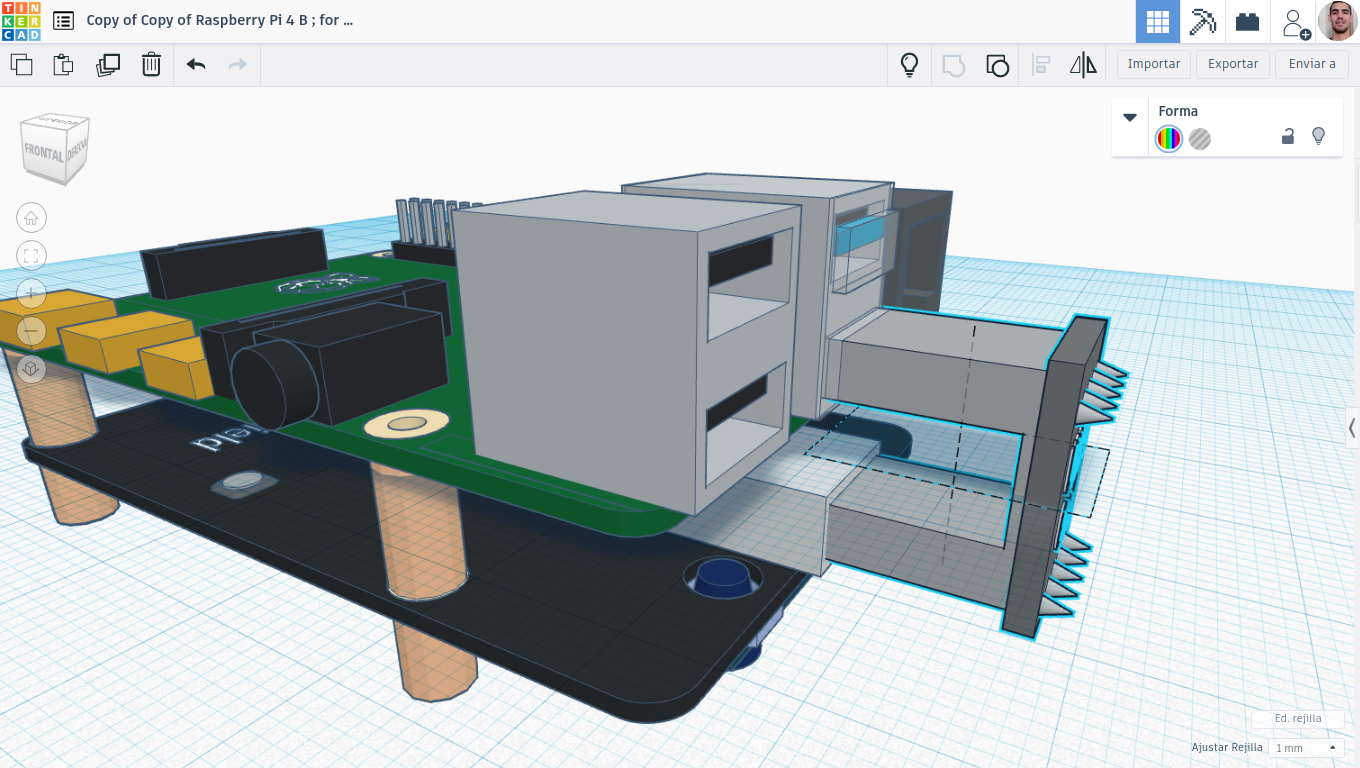Click the Group shapes icon
Viewport: 1360px width, 768px height.
click(953, 65)
